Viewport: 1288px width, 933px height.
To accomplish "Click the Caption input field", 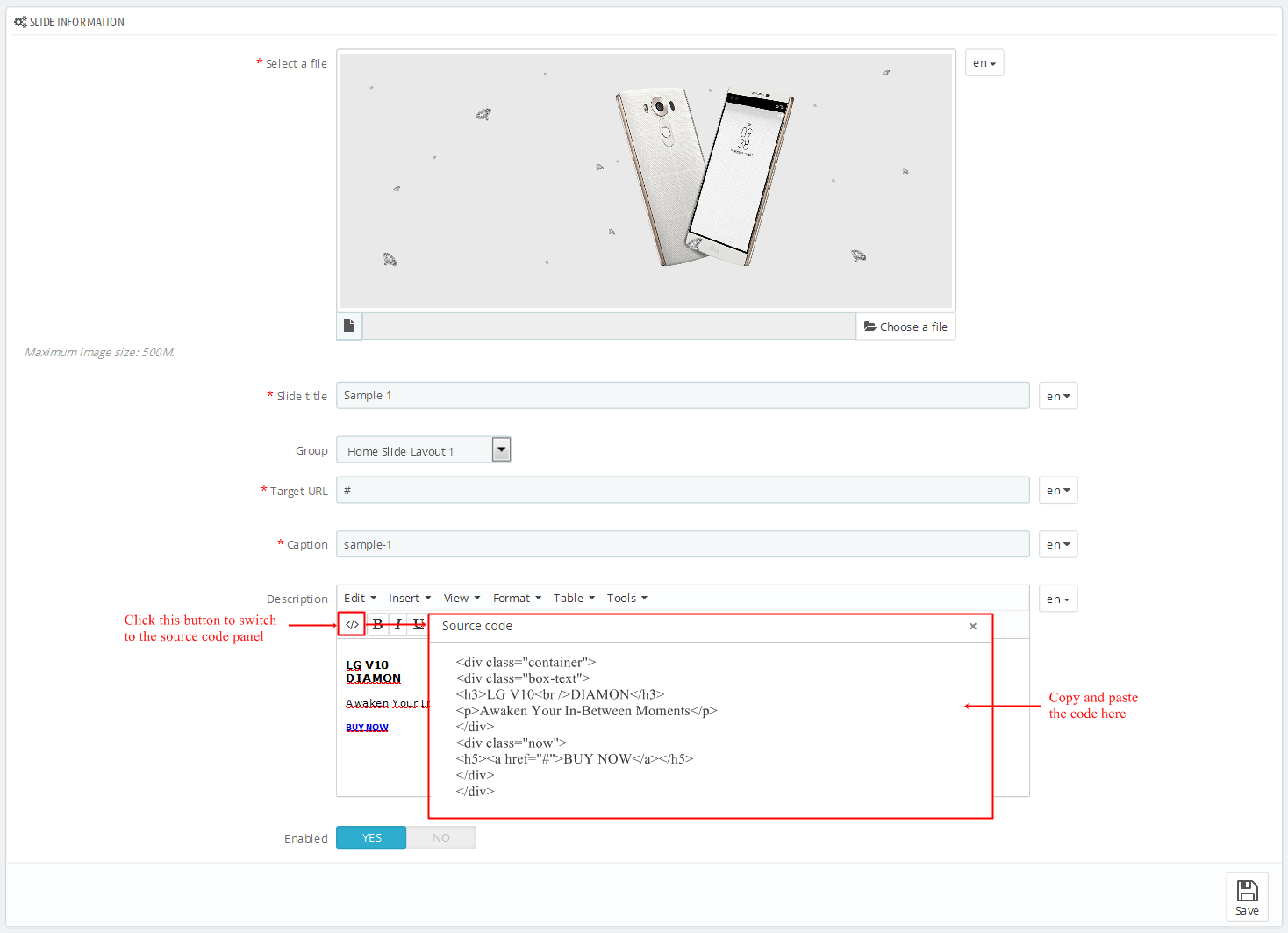I will (683, 544).
